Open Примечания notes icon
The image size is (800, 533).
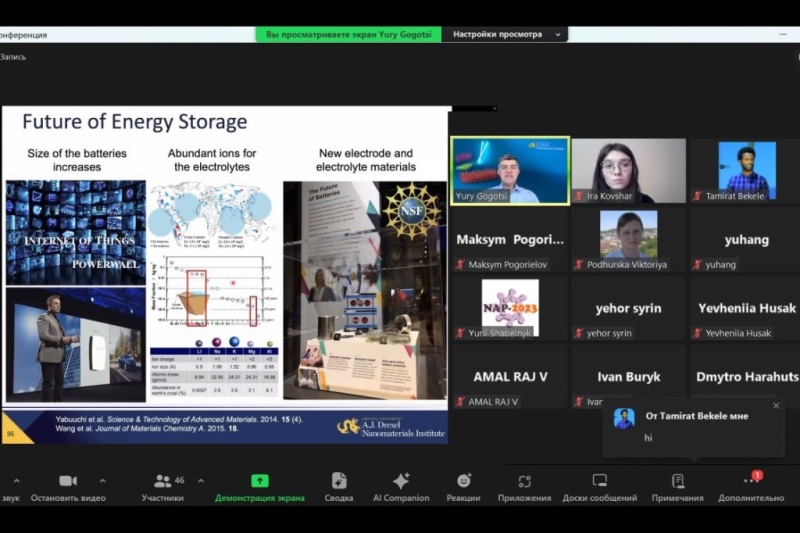point(678,480)
